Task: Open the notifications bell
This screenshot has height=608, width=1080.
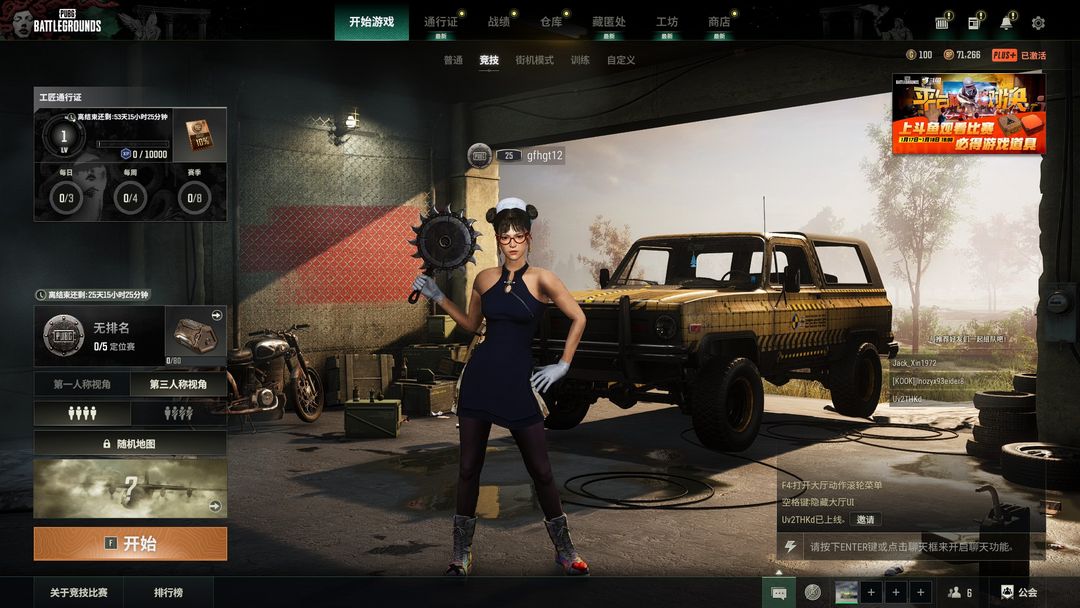Action: tap(1006, 23)
